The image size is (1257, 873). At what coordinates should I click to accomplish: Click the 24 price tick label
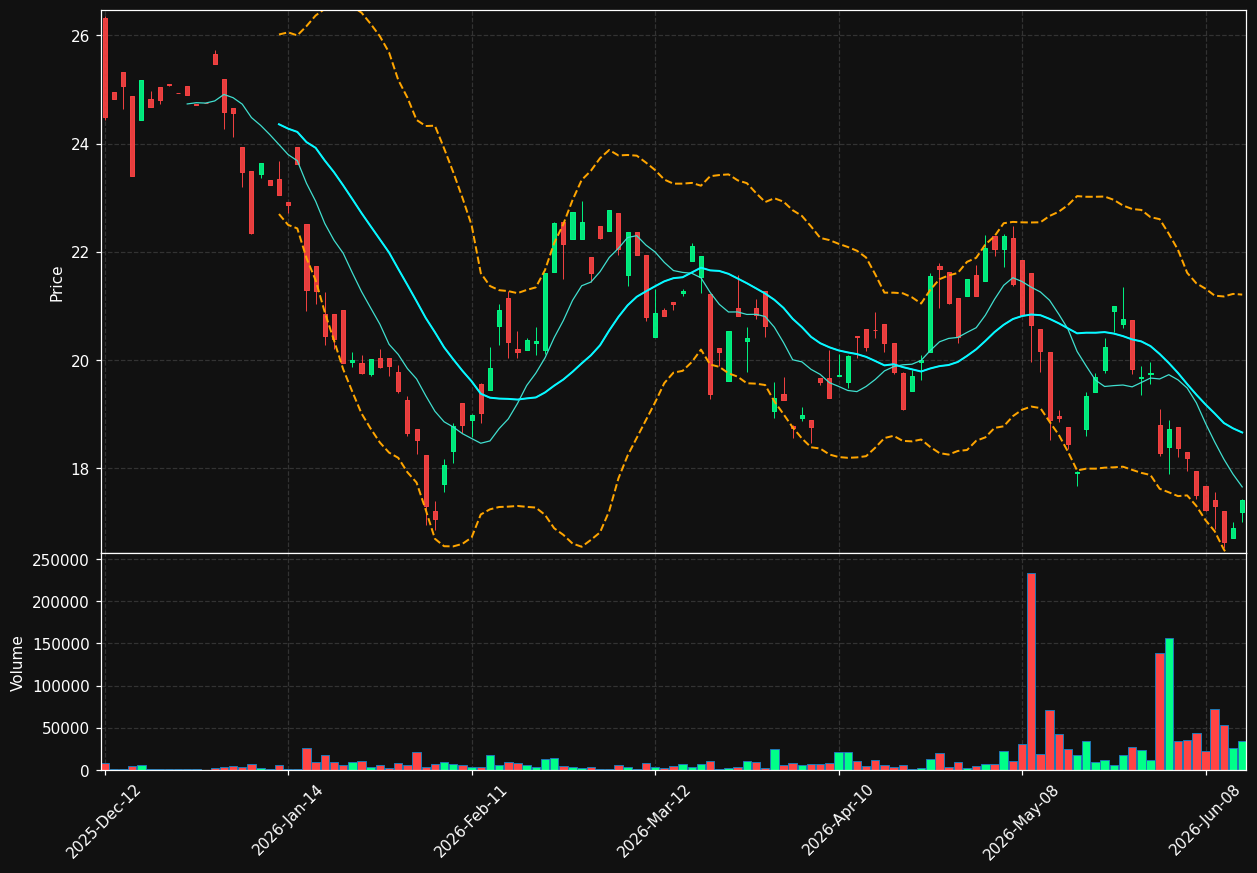point(81,144)
